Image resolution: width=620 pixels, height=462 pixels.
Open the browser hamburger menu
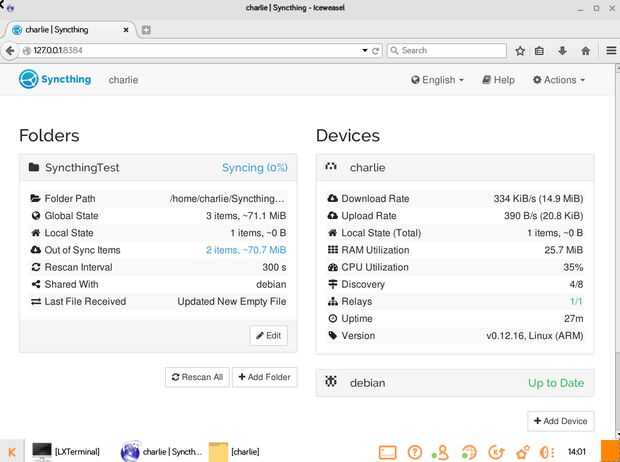click(x=611, y=51)
